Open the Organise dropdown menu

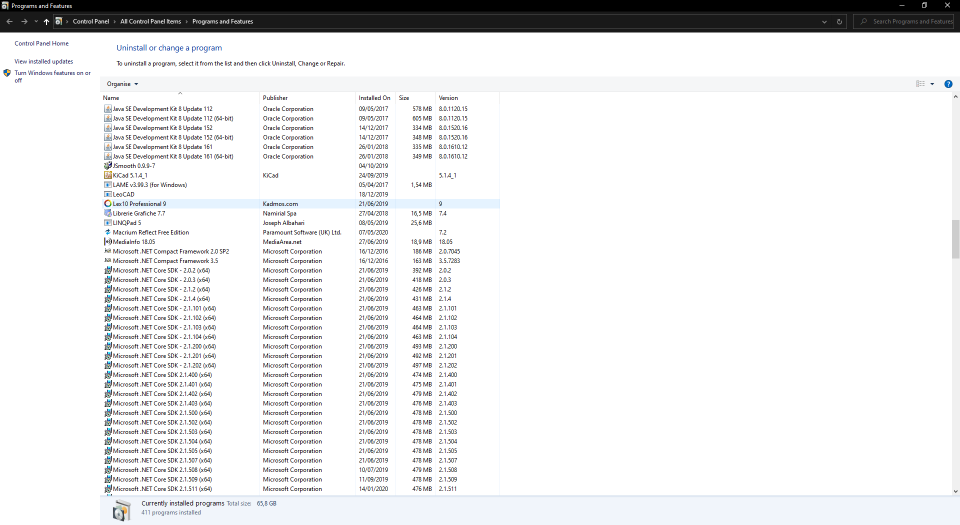pos(122,84)
